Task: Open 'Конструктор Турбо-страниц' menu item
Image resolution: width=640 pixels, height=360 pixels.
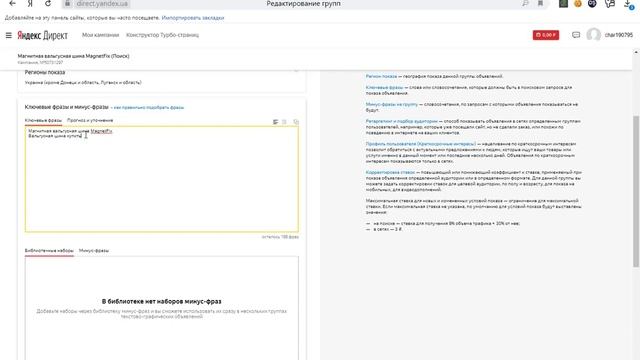Action: [x=162, y=35]
